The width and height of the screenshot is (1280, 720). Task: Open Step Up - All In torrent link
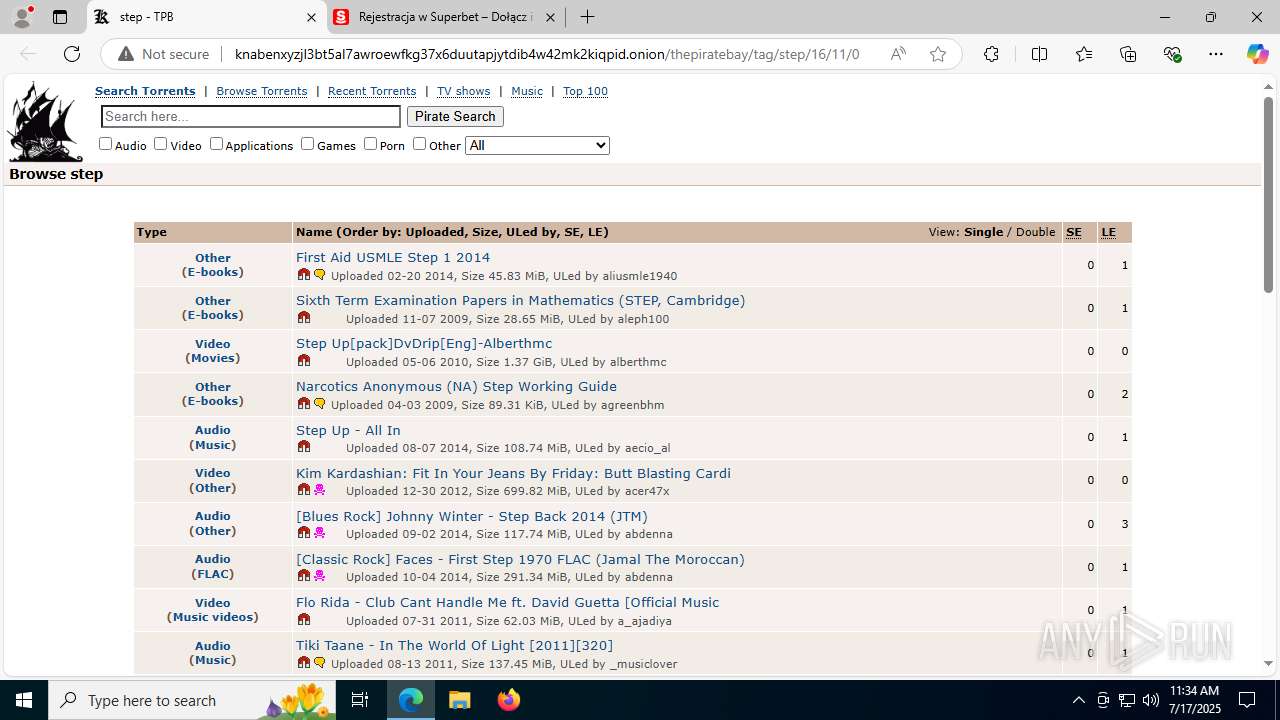348,430
